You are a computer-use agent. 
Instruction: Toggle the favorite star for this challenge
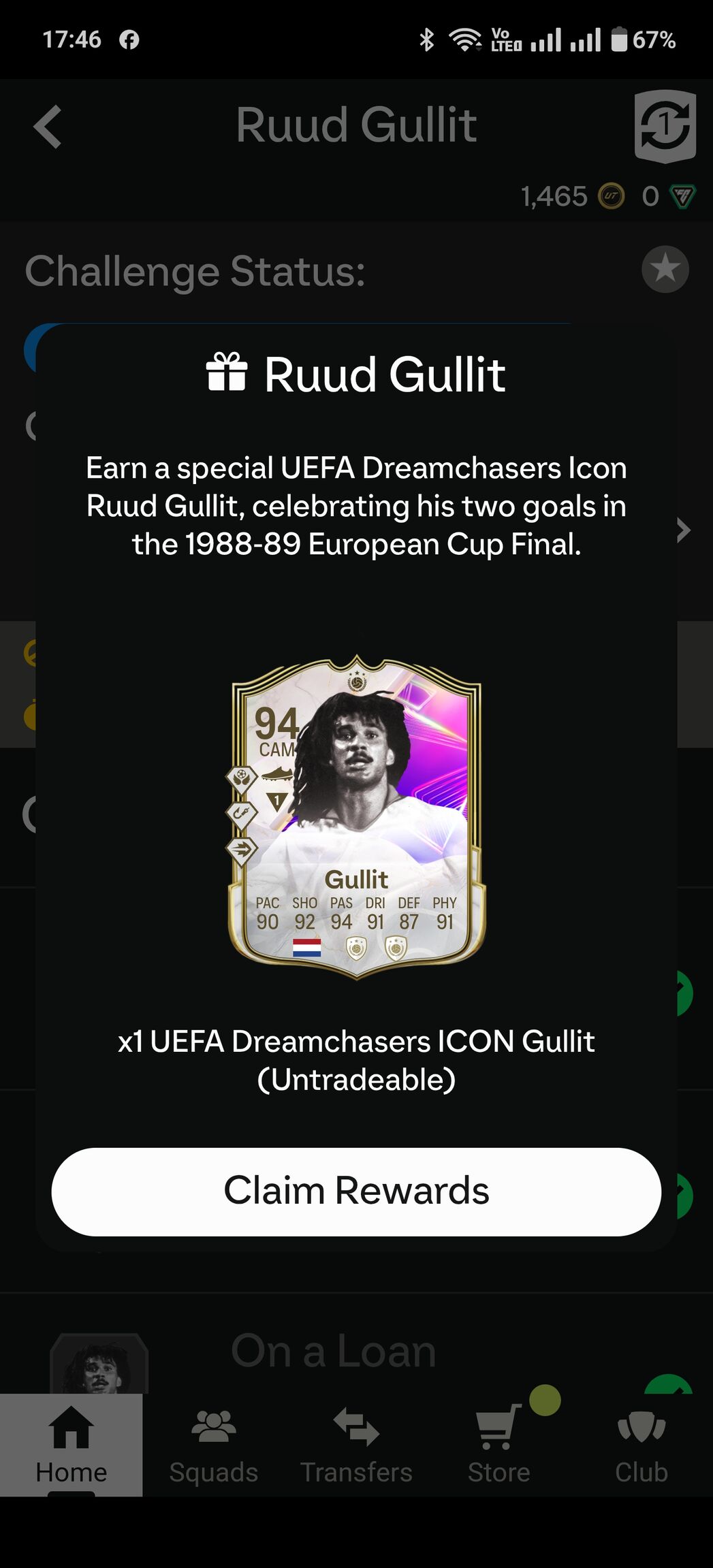pyautogui.click(x=665, y=269)
